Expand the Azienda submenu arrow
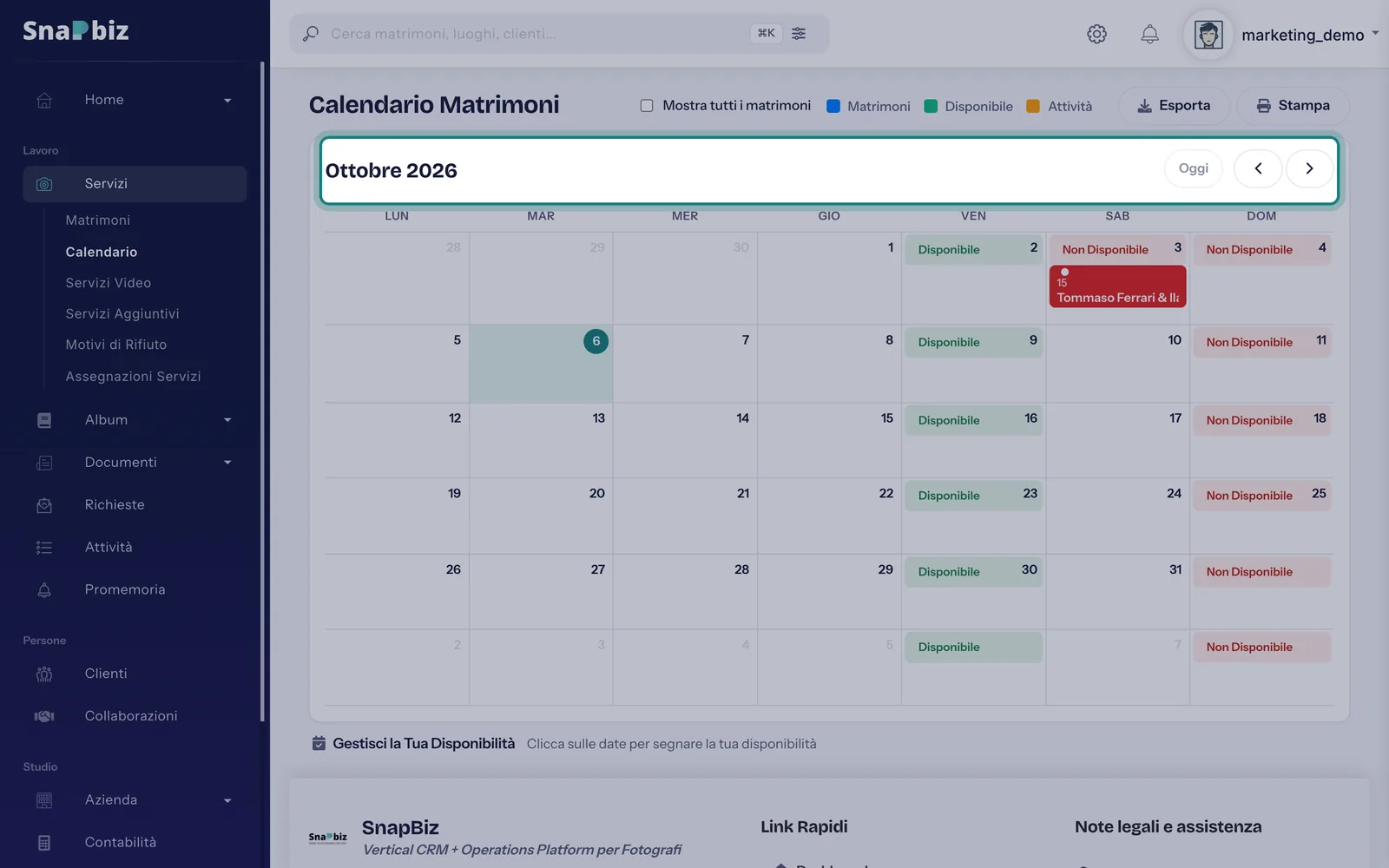The height and width of the screenshot is (868, 1389). coord(227,800)
